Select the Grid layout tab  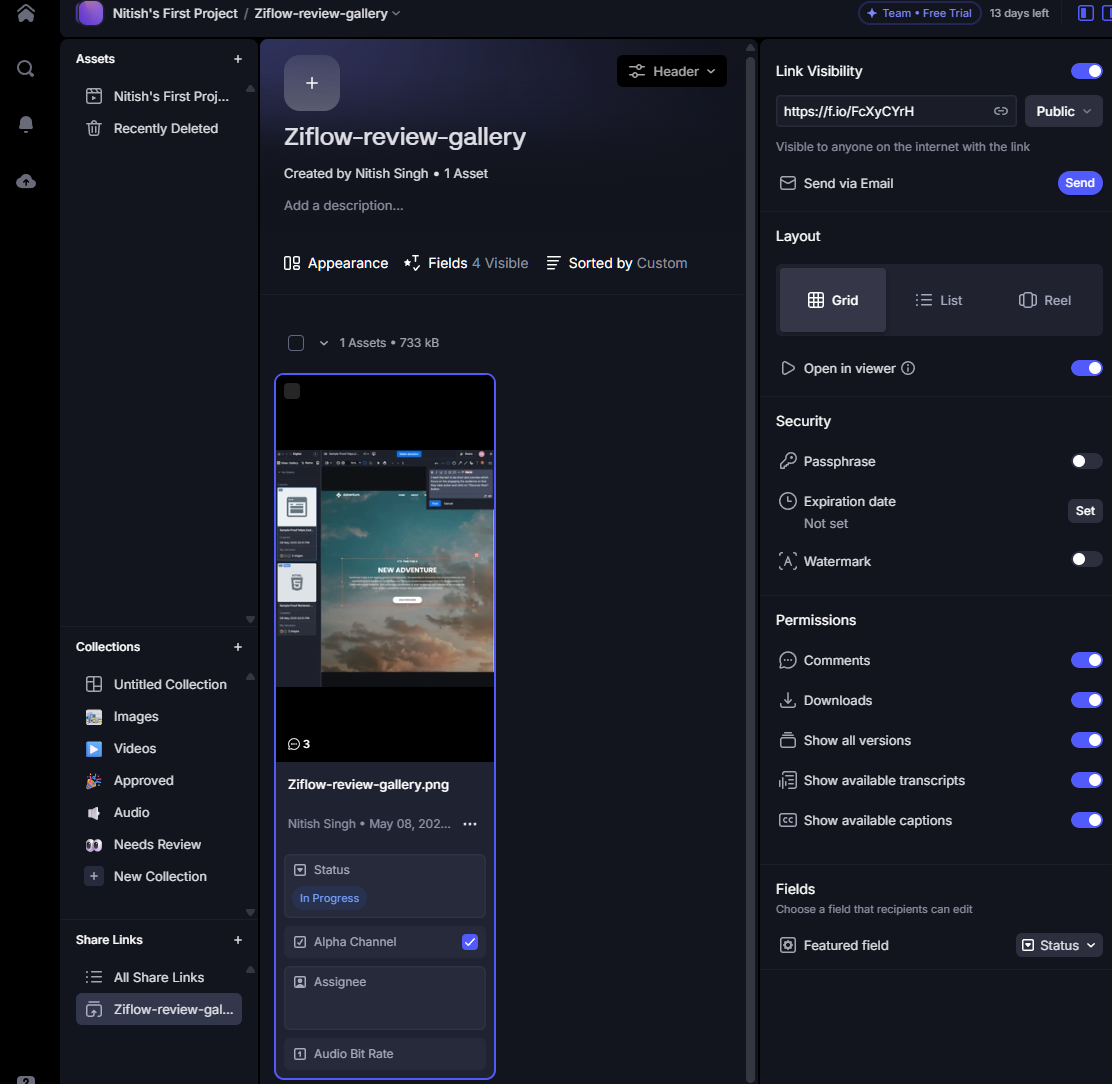coord(833,300)
